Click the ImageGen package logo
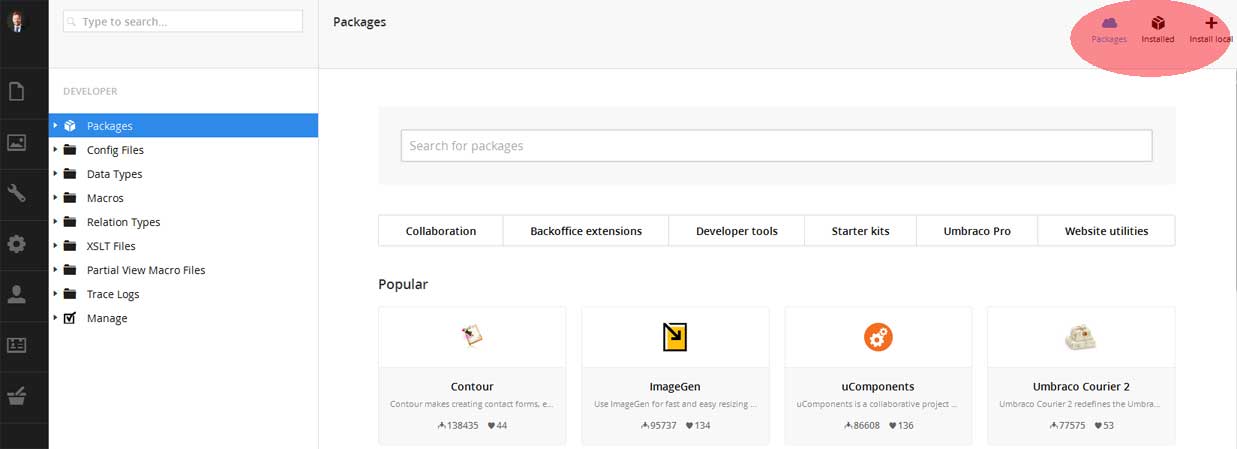Screen dimensions: 1237x449 (x=675, y=337)
